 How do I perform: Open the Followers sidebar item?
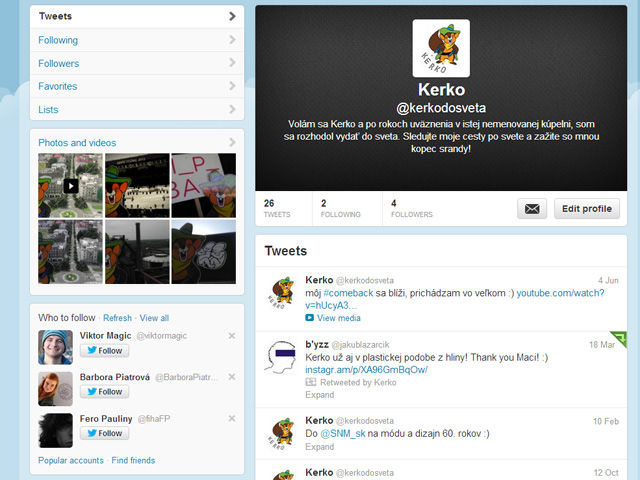click(137, 63)
